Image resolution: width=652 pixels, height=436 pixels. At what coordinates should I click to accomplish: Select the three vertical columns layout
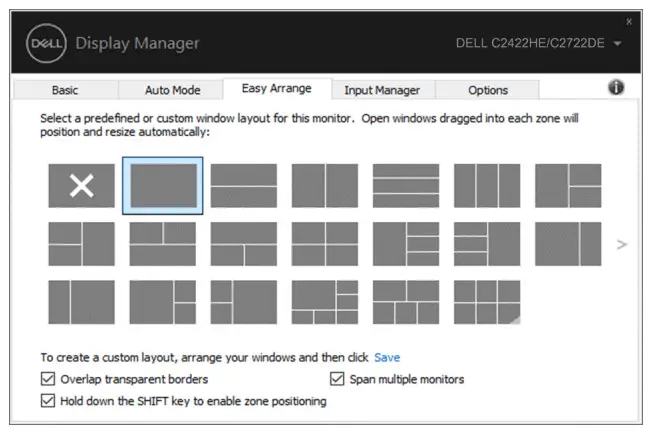pos(486,185)
